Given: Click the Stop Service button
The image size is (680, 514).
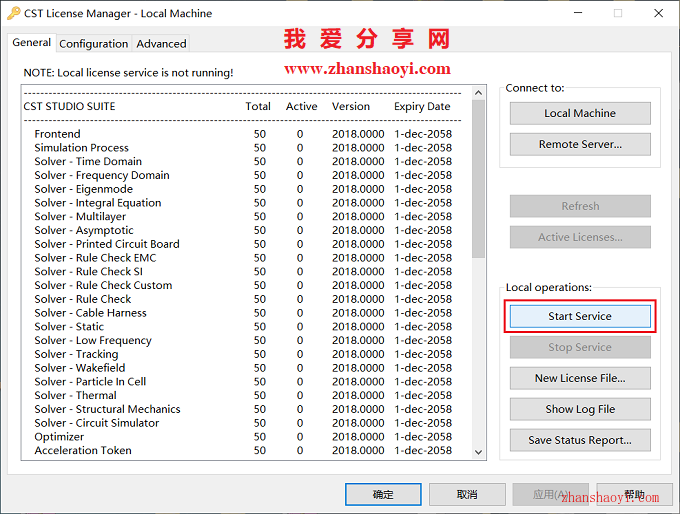Looking at the screenshot, I should coord(580,347).
